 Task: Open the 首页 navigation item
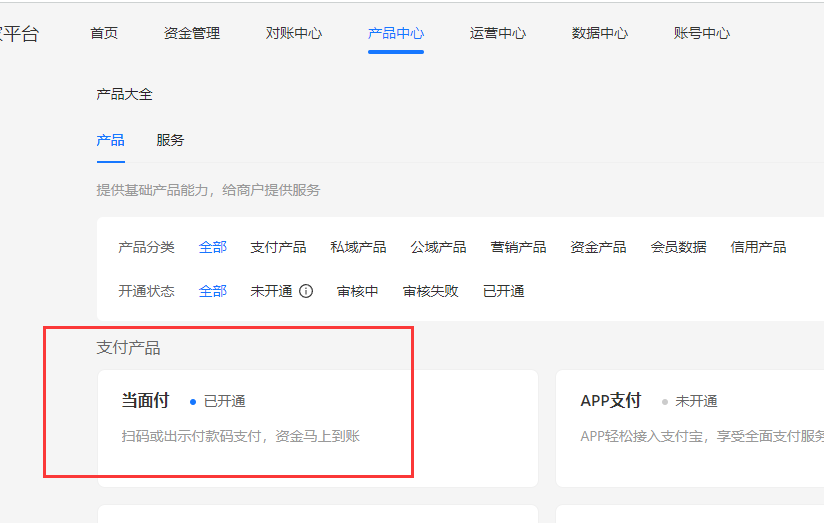pos(104,33)
